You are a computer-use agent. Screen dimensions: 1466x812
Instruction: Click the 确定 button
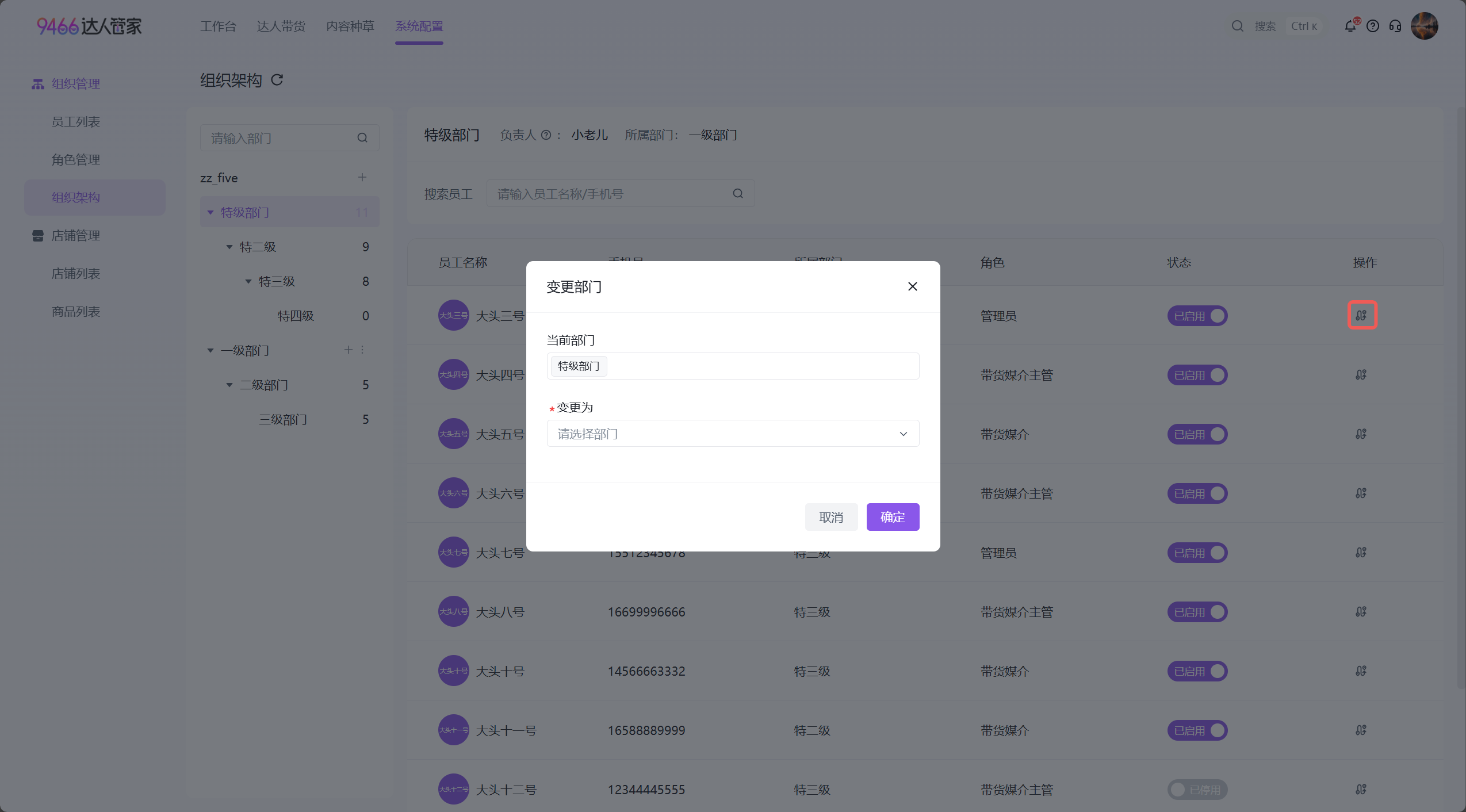pos(893,517)
